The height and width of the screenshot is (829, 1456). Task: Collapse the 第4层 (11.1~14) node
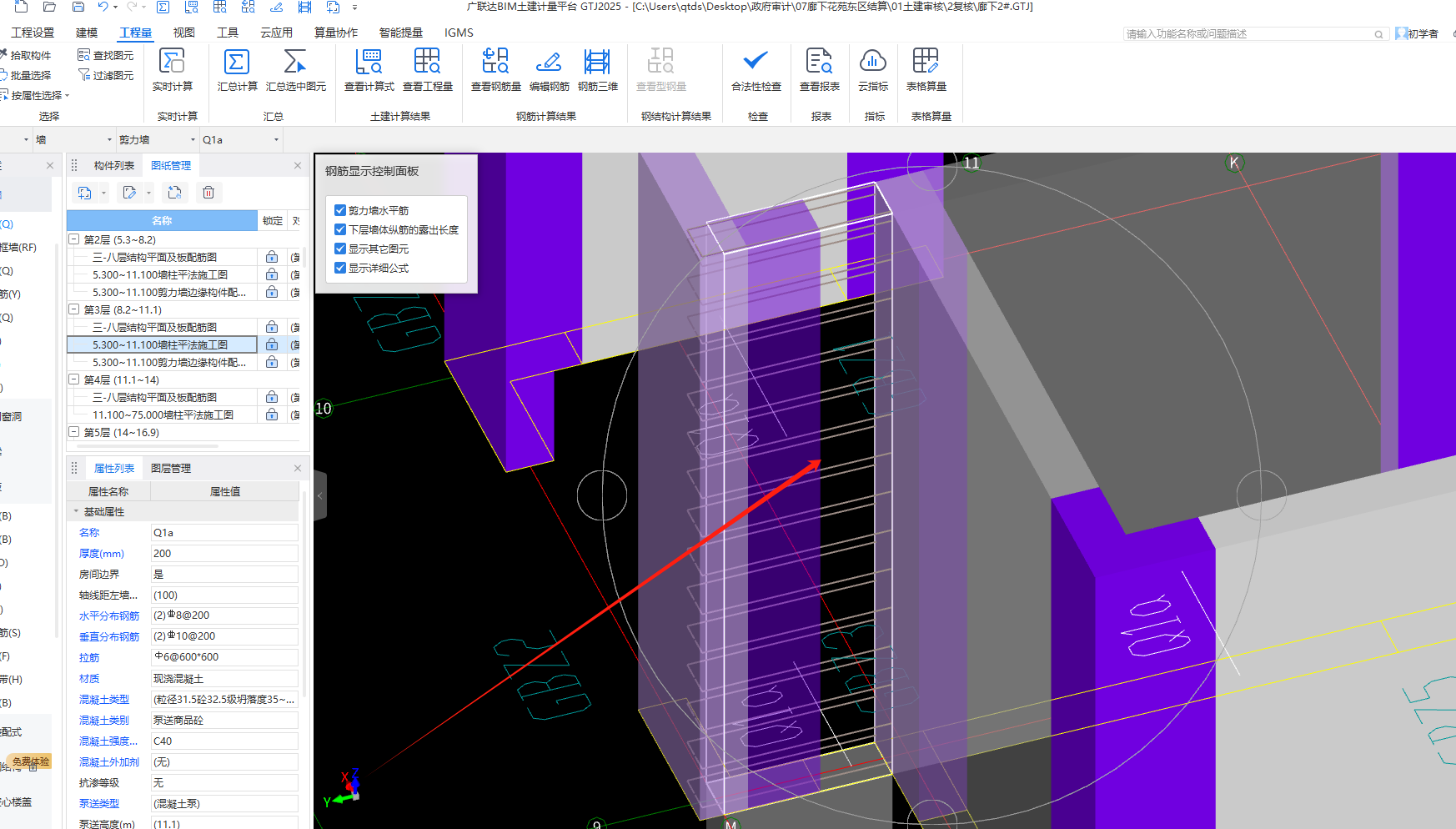pyautogui.click(x=74, y=379)
